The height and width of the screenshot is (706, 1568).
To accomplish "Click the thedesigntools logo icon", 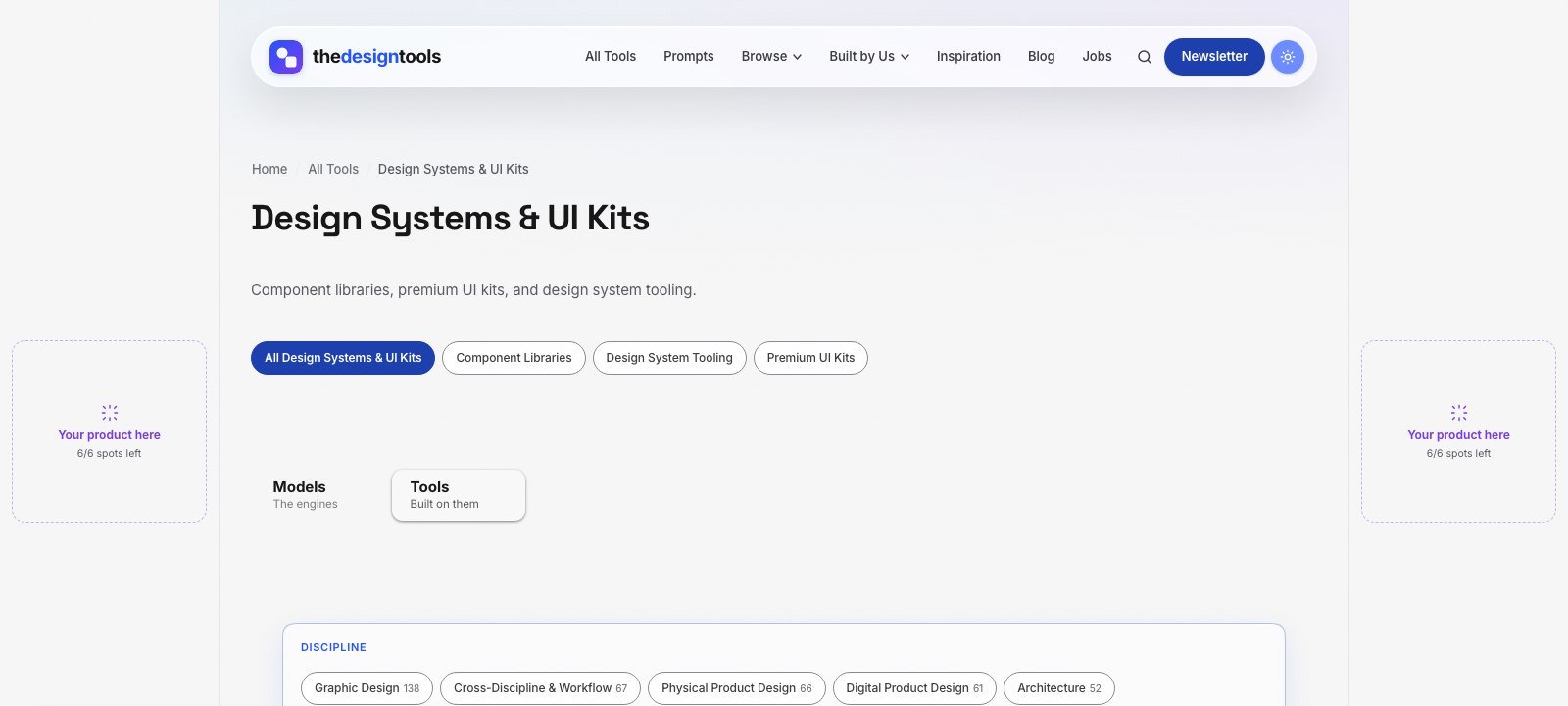I will tap(286, 57).
